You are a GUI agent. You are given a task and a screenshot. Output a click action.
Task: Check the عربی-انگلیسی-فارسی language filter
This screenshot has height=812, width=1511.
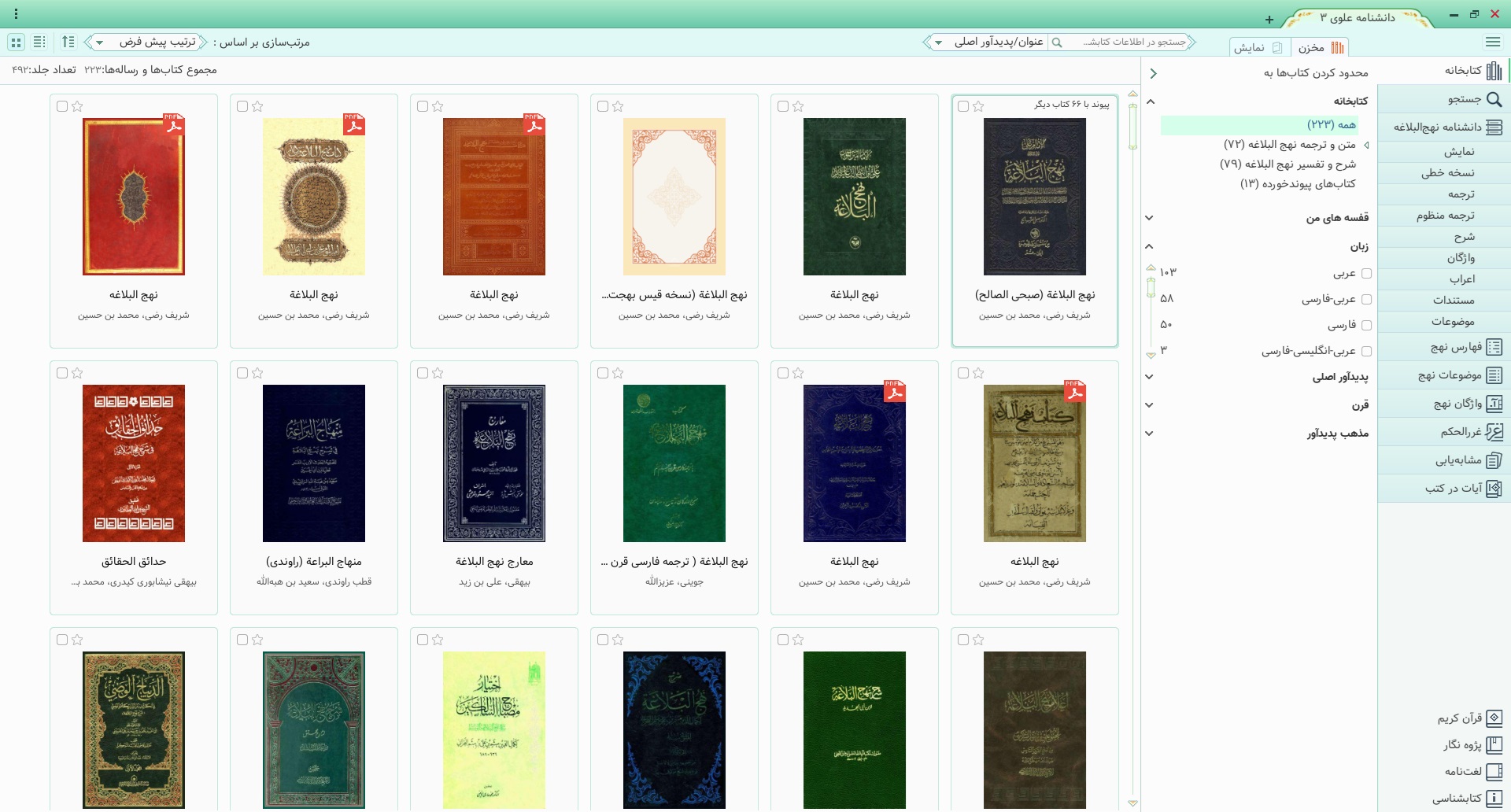point(1366,352)
